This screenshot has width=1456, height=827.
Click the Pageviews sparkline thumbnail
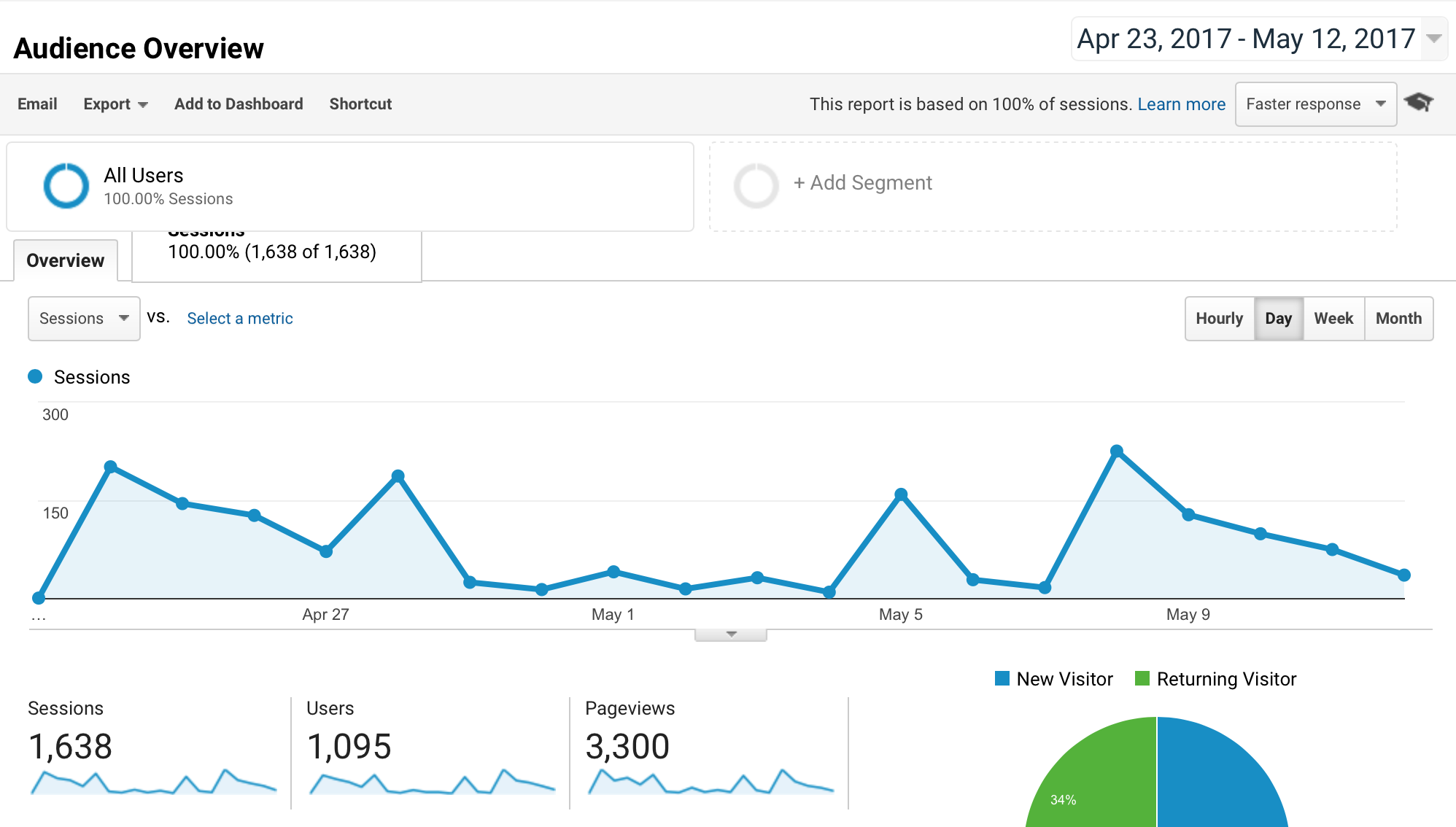click(x=710, y=782)
